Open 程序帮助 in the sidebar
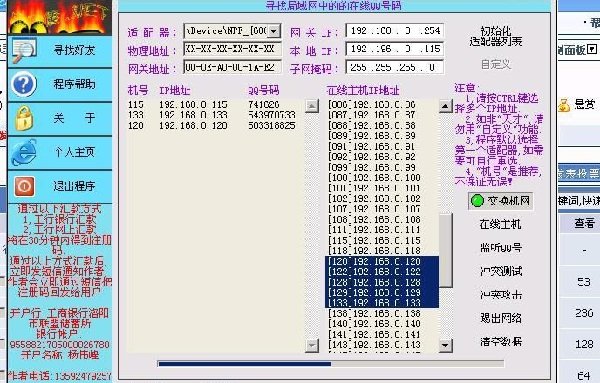This screenshot has width=600, height=383. coord(60,84)
